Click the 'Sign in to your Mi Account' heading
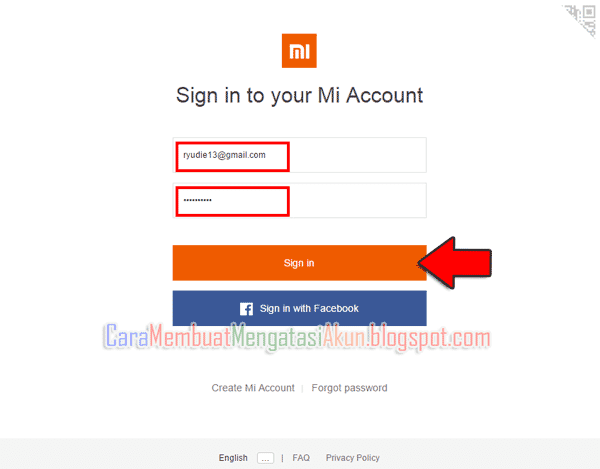Screen dimensions: 600x469 (300, 95)
